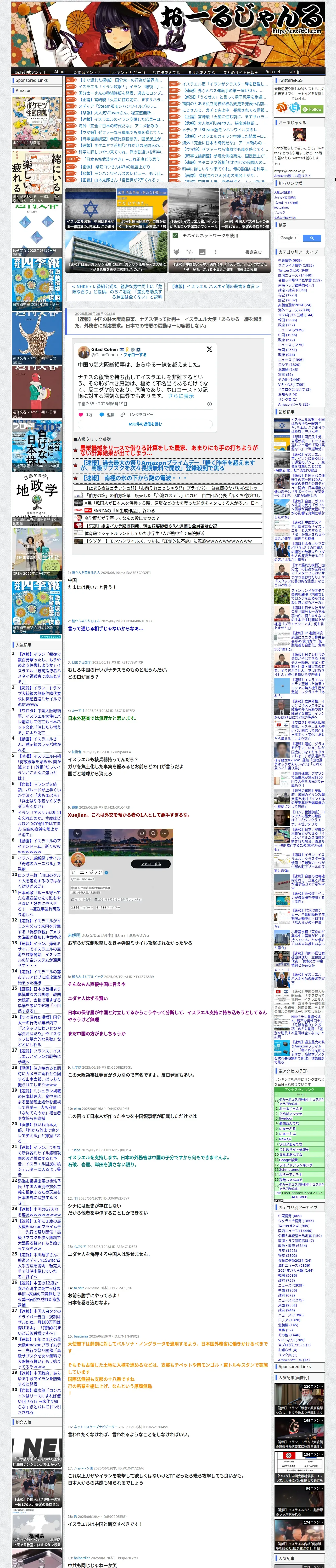The width and height of the screenshot is (336, 1568).
Task: Open the 5ch公式アンテナ nav item
Action: (31, 72)
